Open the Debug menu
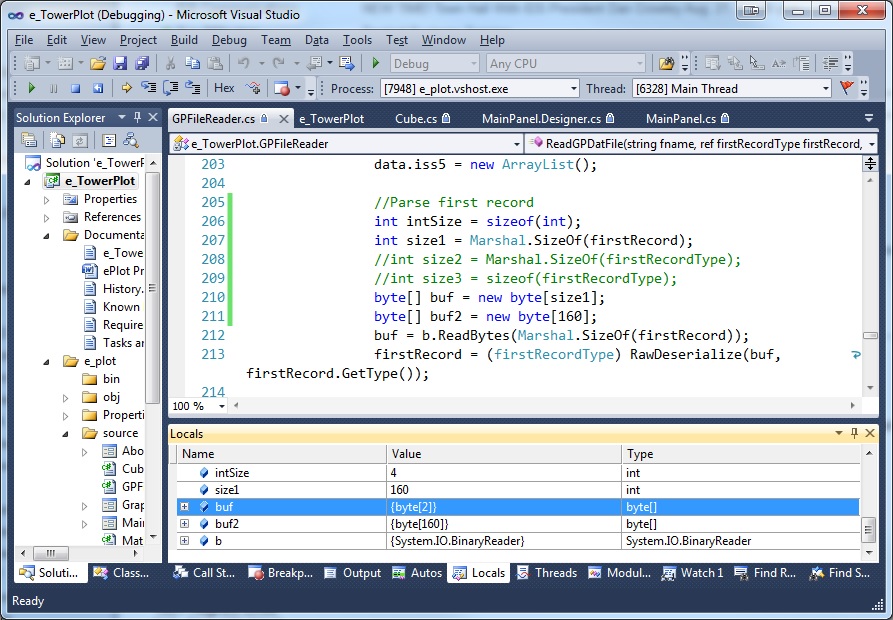 click(x=229, y=40)
